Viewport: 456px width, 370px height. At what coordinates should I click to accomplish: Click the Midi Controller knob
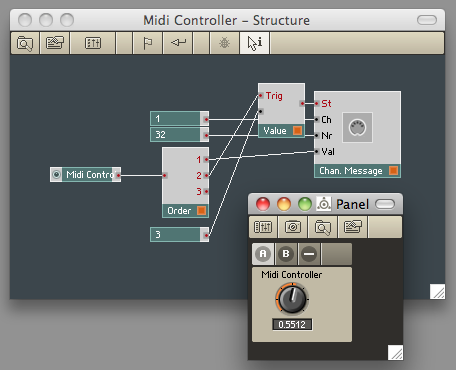(292, 299)
